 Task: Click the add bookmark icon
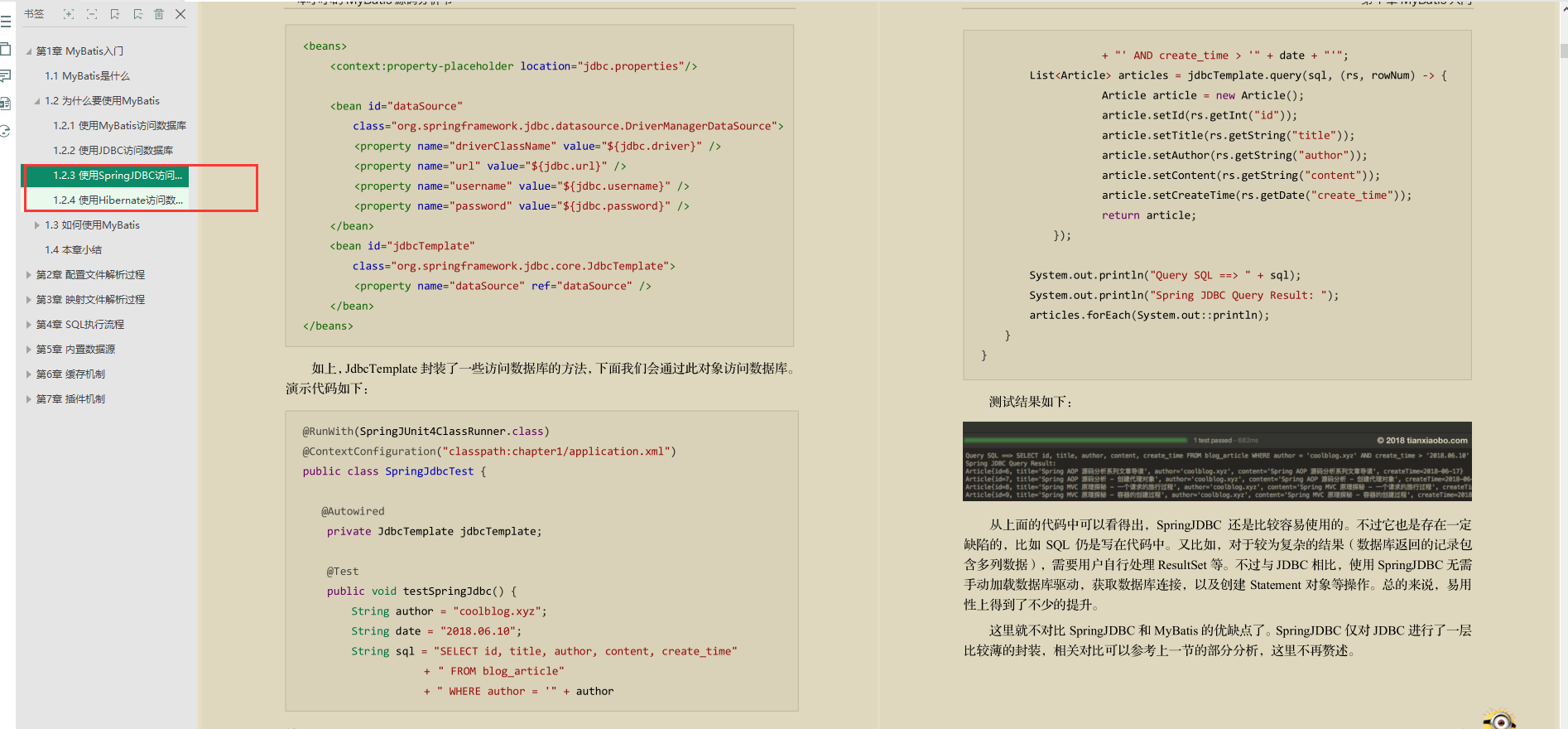click(115, 14)
